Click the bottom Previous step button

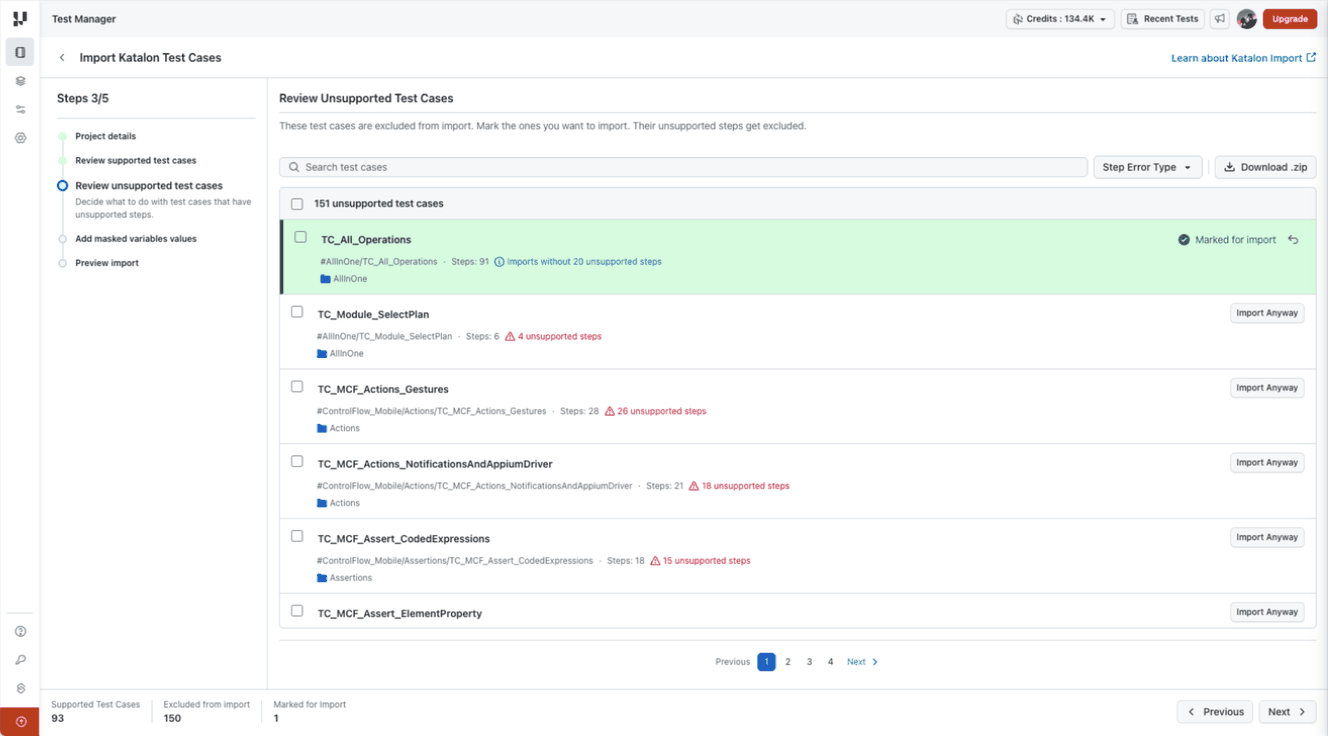click(1215, 712)
